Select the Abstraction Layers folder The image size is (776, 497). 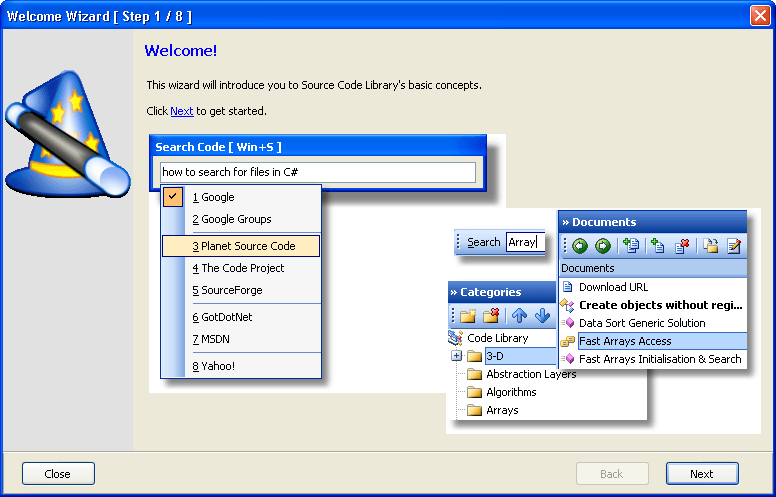(531, 374)
